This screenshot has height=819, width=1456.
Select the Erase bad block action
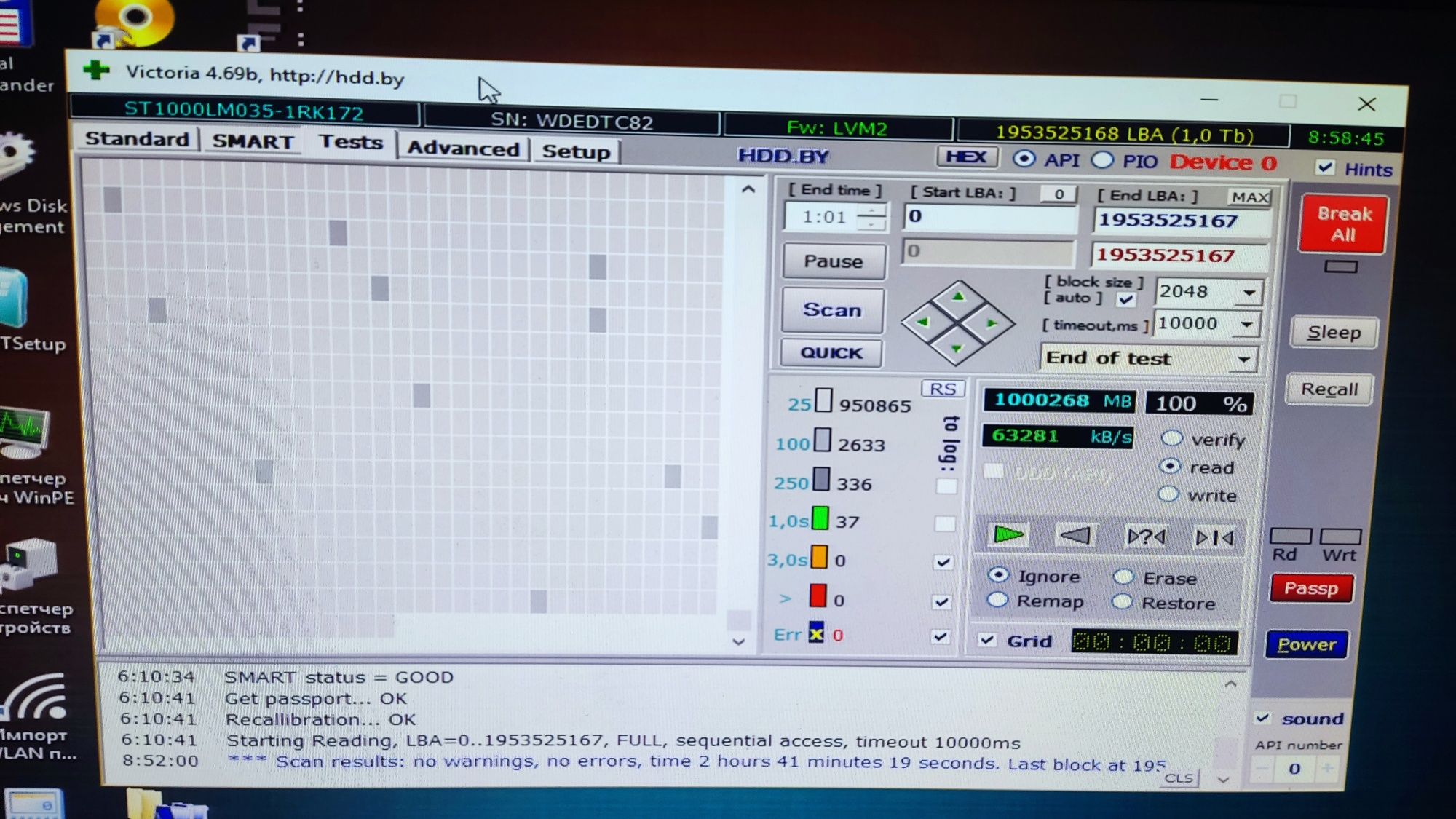[1124, 577]
